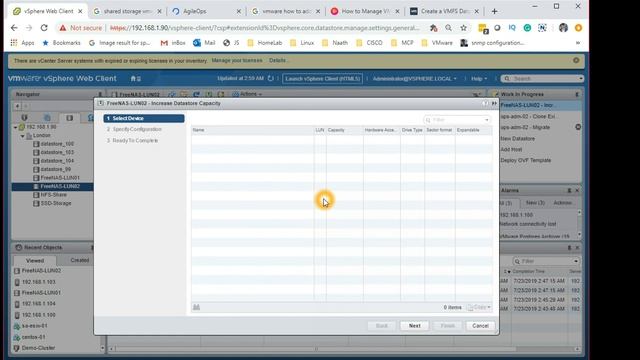The width and height of the screenshot is (640, 360).
Task: Open the VMs and Templates navigator tab
Action: [x=47, y=118]
